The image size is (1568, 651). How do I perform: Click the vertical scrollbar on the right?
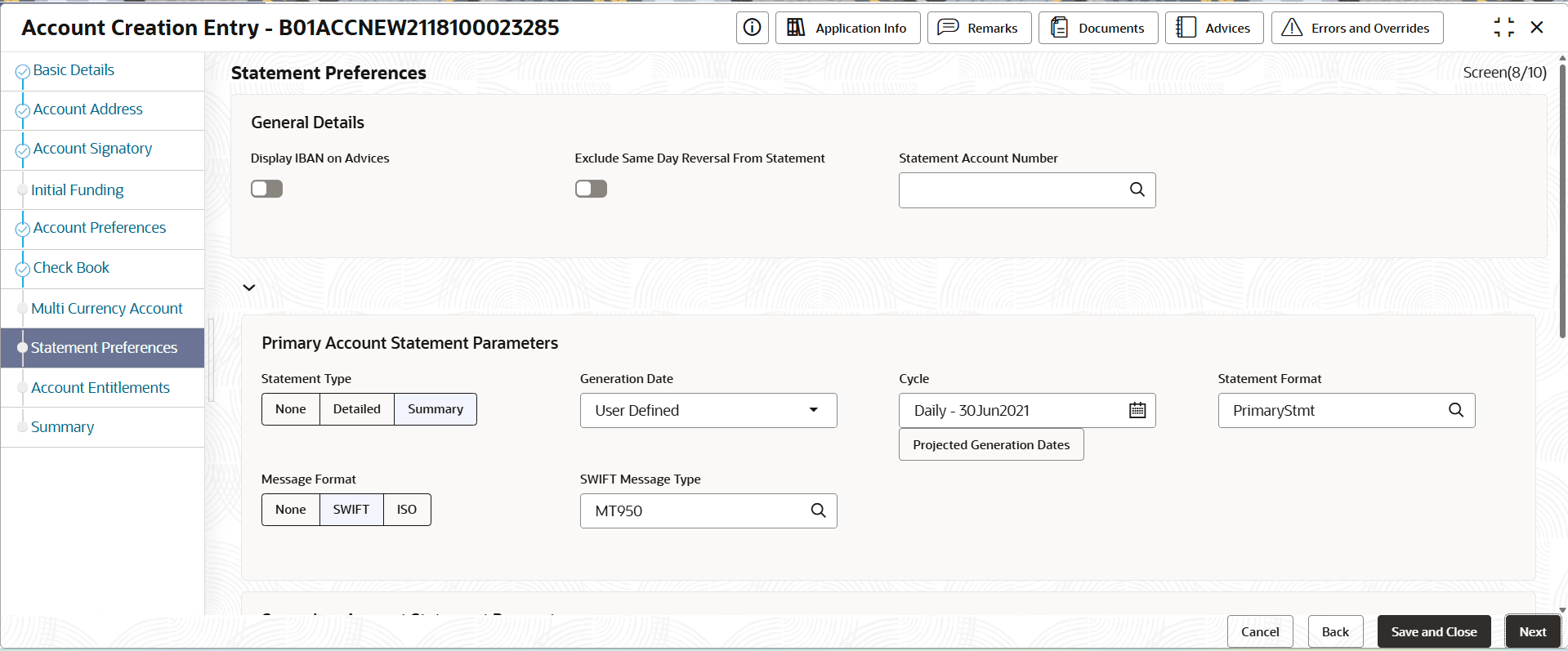point(1562,201)
